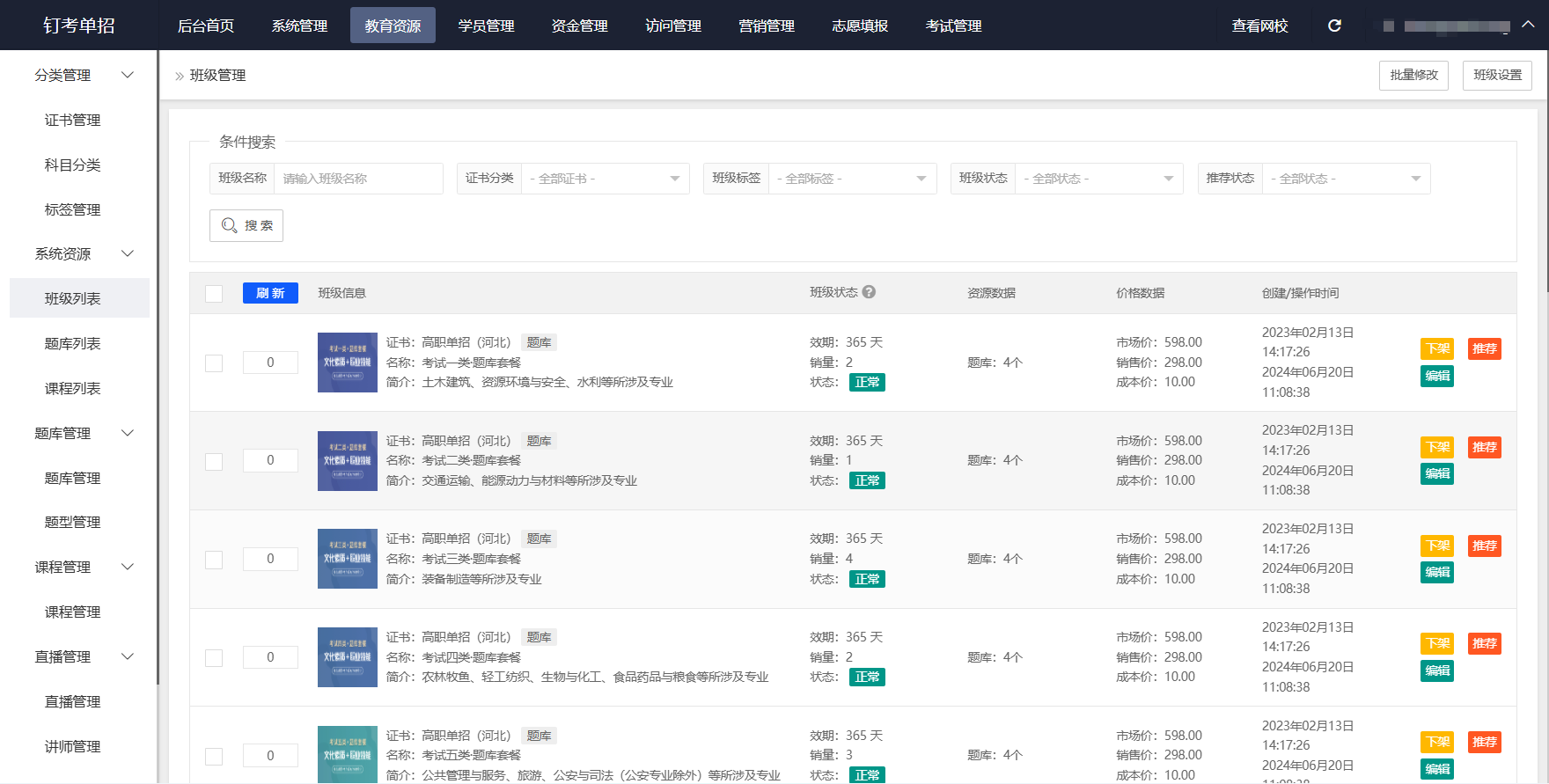The height and width of the screenshot is (784, 1549).
Task: Check the box for 考试一类-题库套餐 row
Action: pyautogui.click(x=214, y=363)
